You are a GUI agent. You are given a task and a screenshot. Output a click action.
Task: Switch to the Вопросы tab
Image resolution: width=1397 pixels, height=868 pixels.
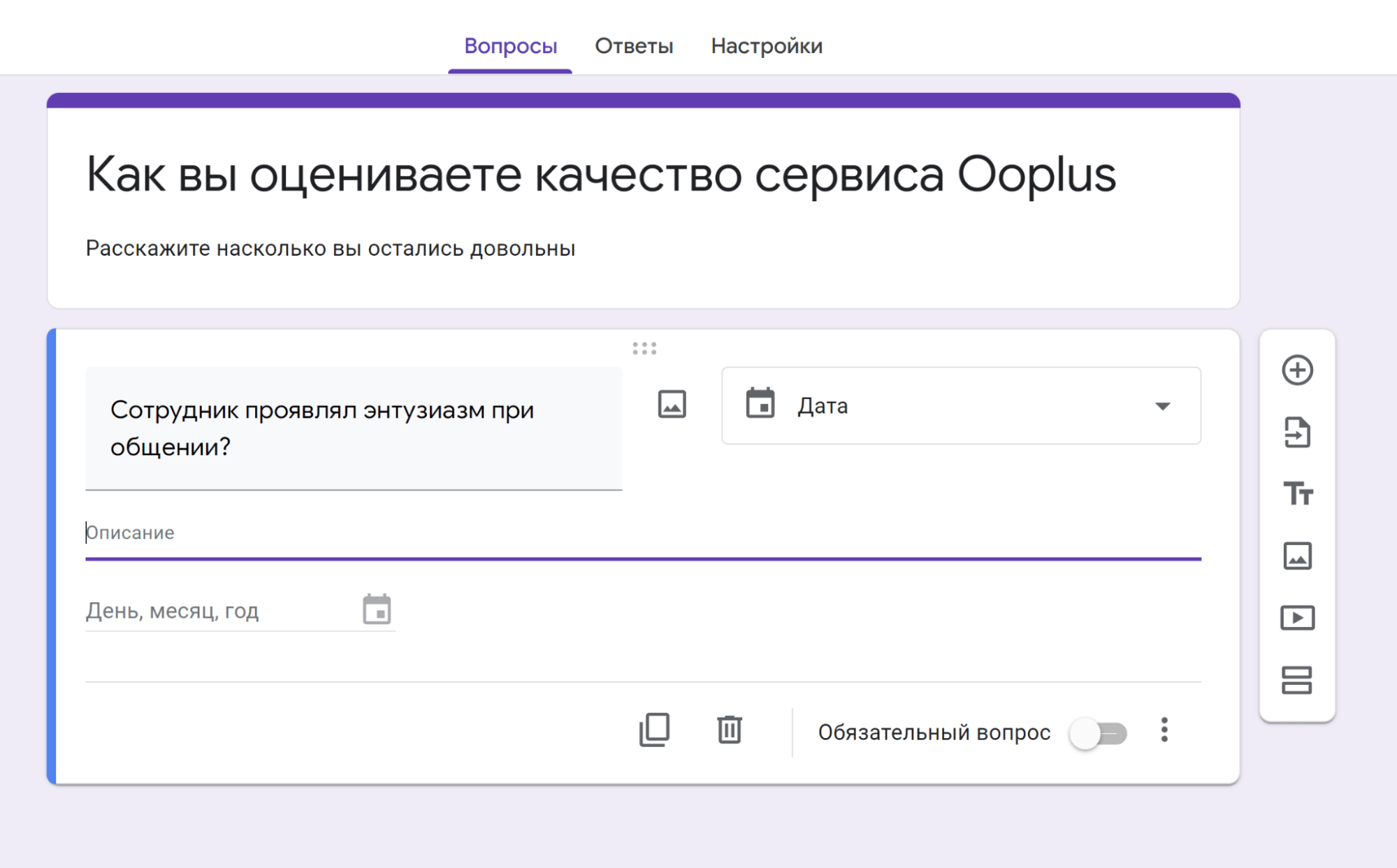[x=510, y=46]
